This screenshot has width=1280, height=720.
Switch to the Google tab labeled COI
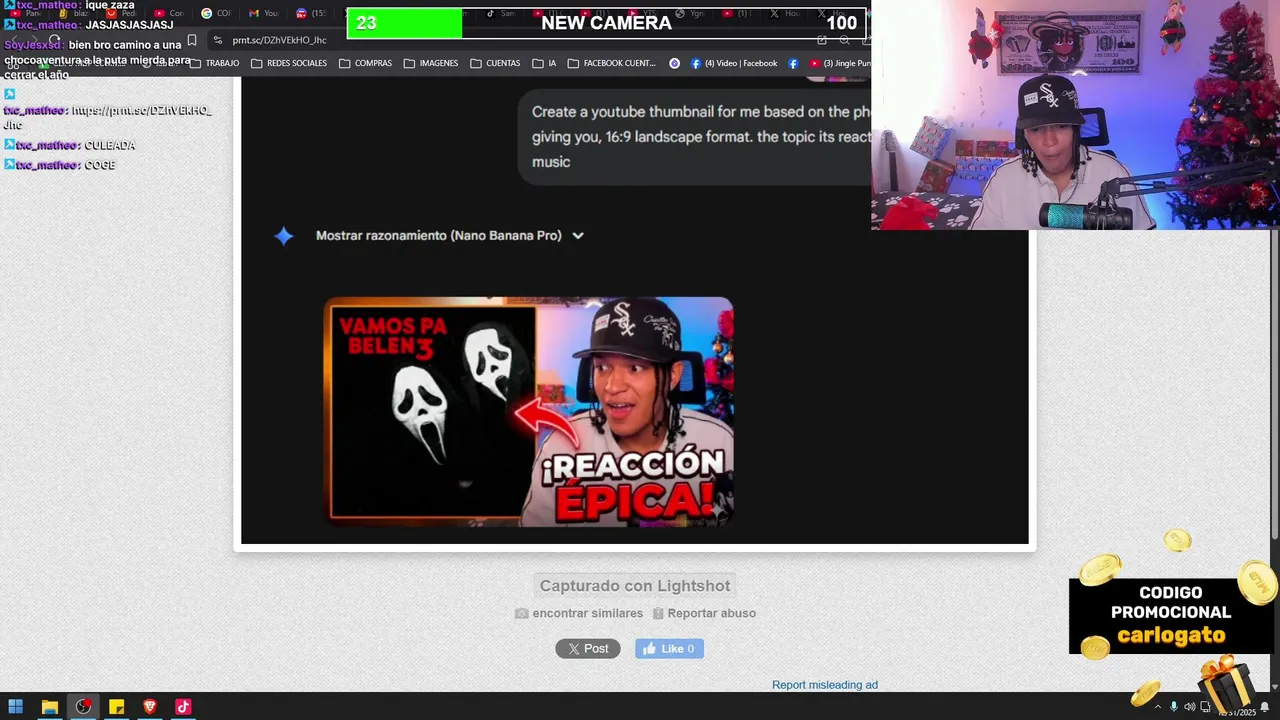coord(216,13)
